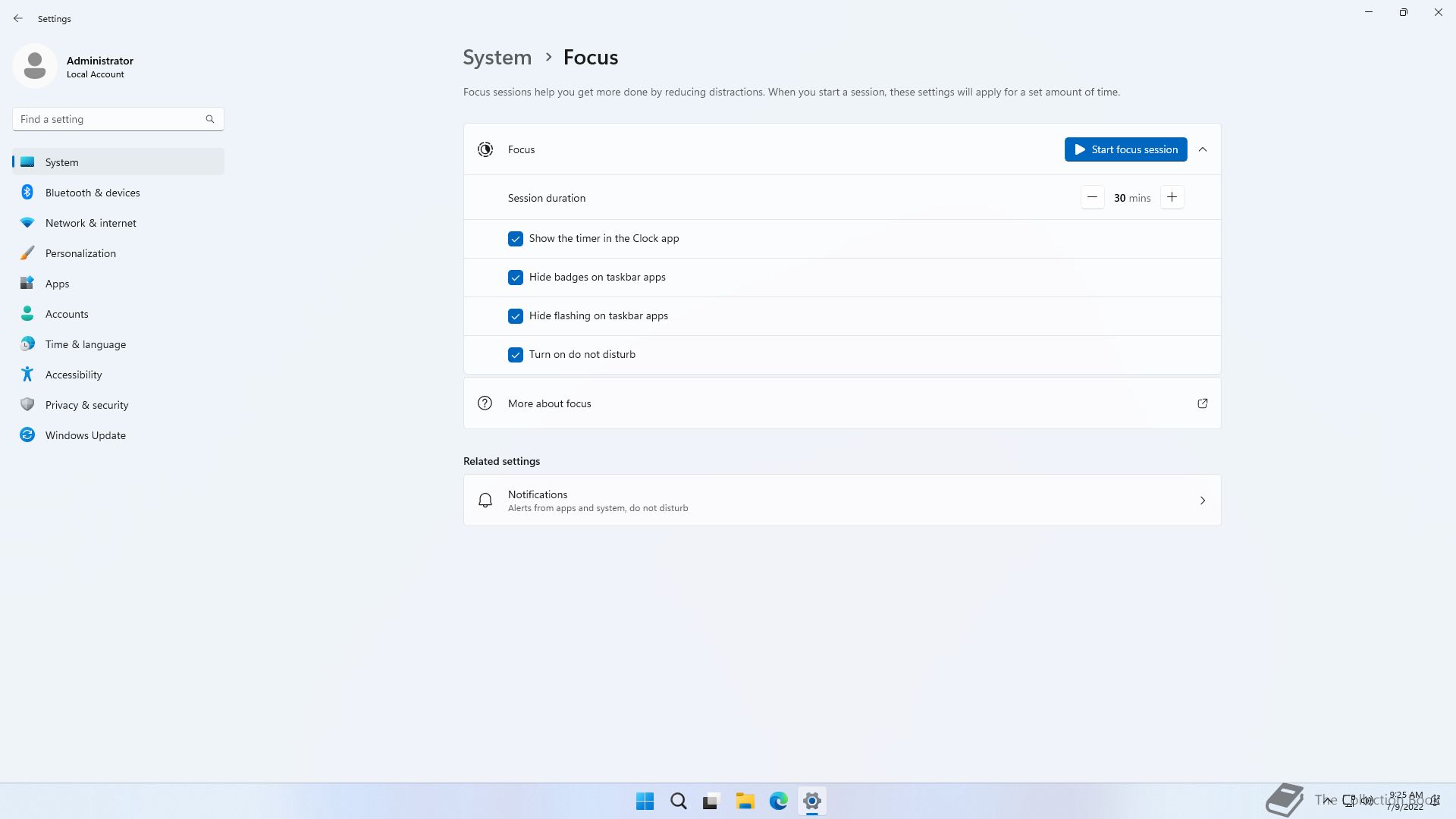Open Notifications related settings chevron
The height and width of the screenshot is (819, 1456).
point(1203,500)
